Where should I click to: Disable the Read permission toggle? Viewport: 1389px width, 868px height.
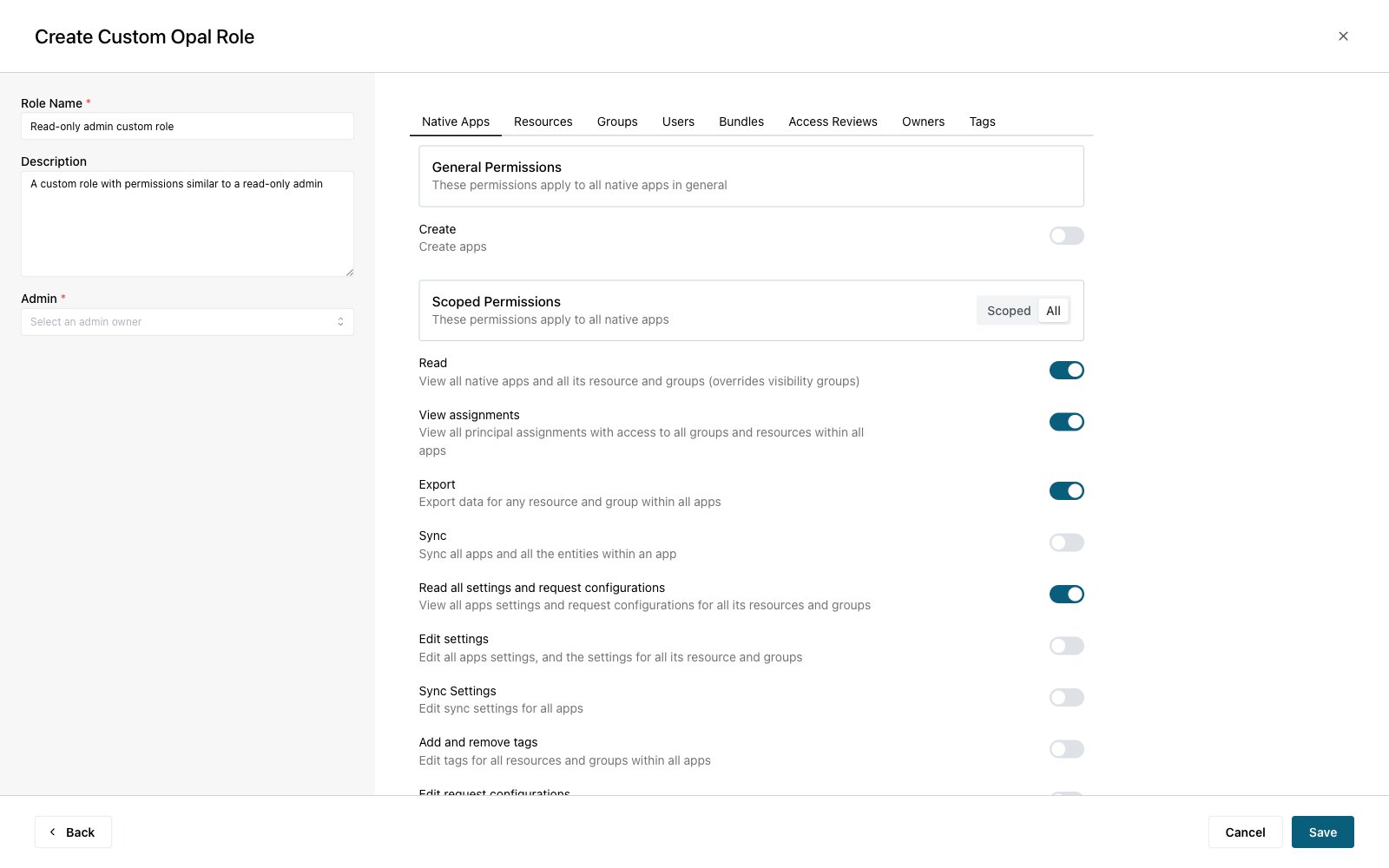1066,371
